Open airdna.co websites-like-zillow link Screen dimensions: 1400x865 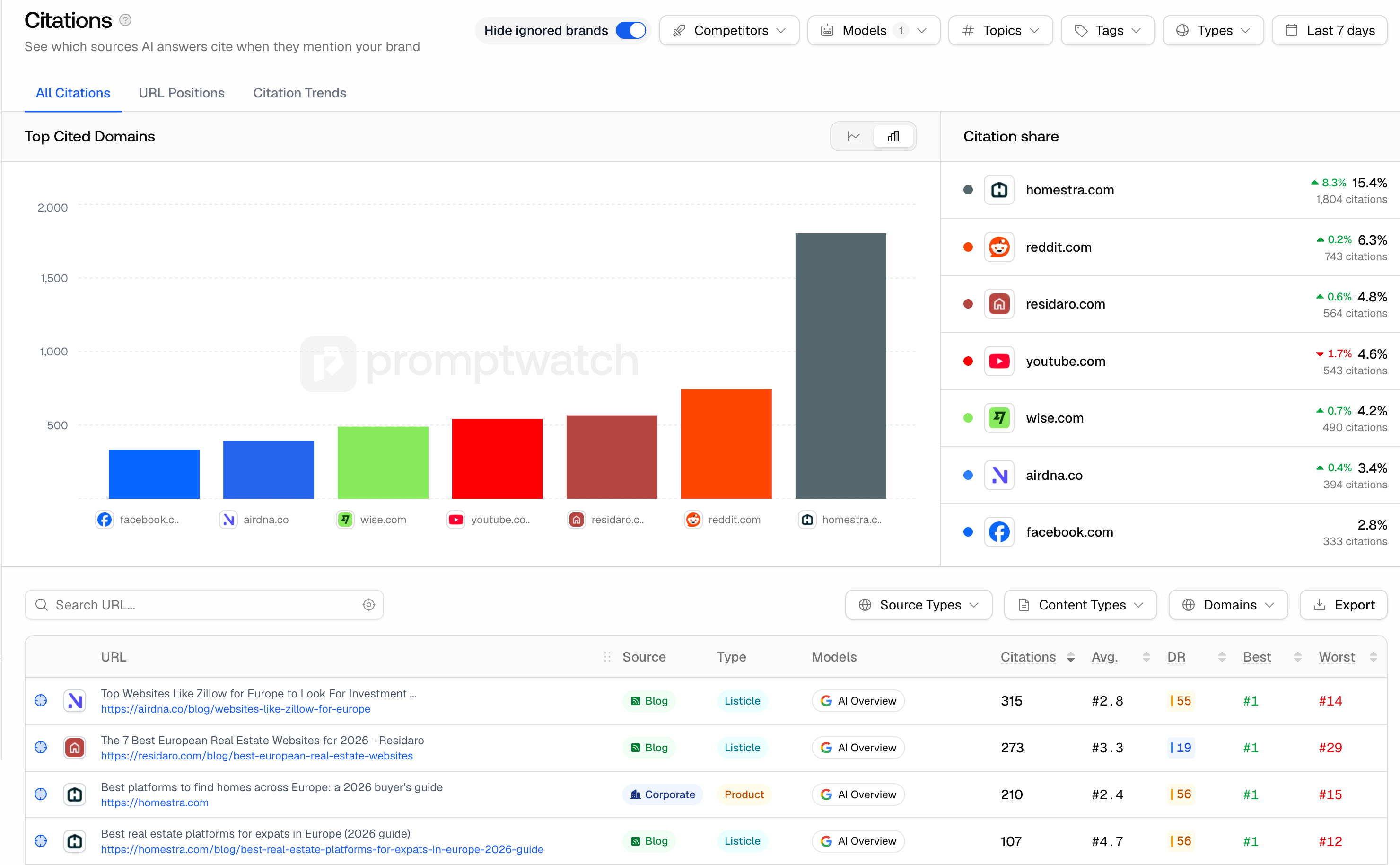pos(236,709)
